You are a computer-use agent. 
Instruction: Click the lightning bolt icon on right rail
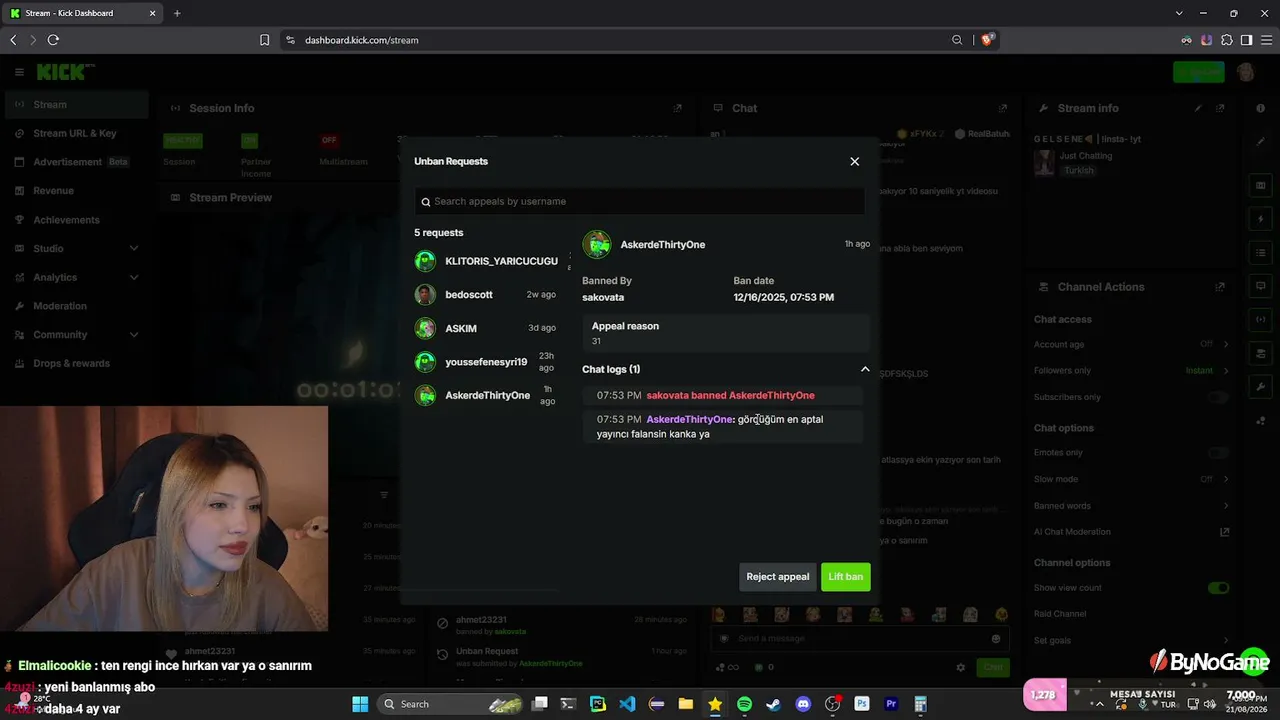point(1261,219)
